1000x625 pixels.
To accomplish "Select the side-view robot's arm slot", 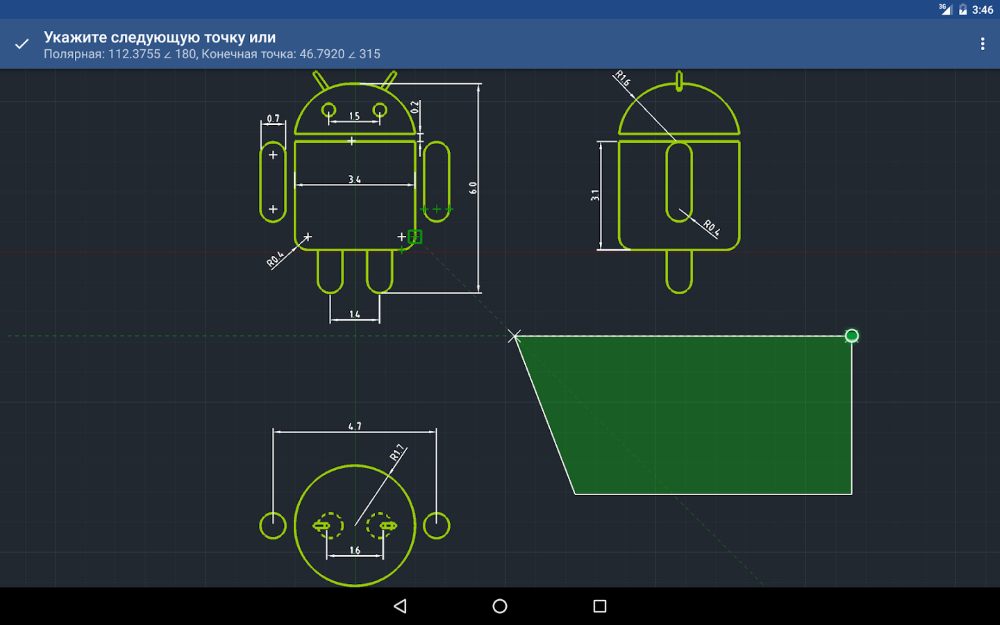I will [x=679, y=181].
